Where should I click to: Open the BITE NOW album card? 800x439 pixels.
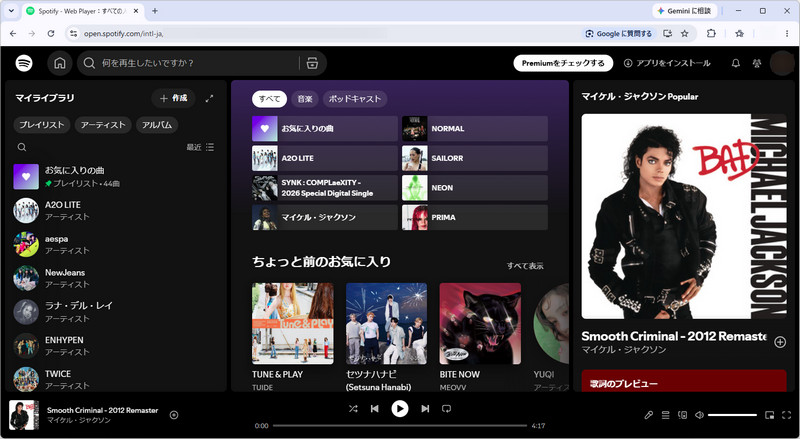(480, 337)
